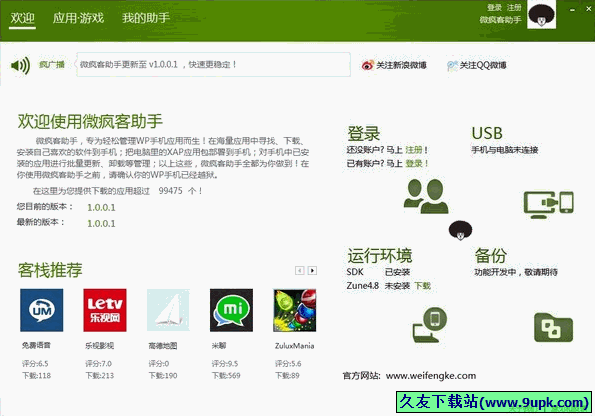Click the 客栈推荐 heading

(x=50, y=270)
